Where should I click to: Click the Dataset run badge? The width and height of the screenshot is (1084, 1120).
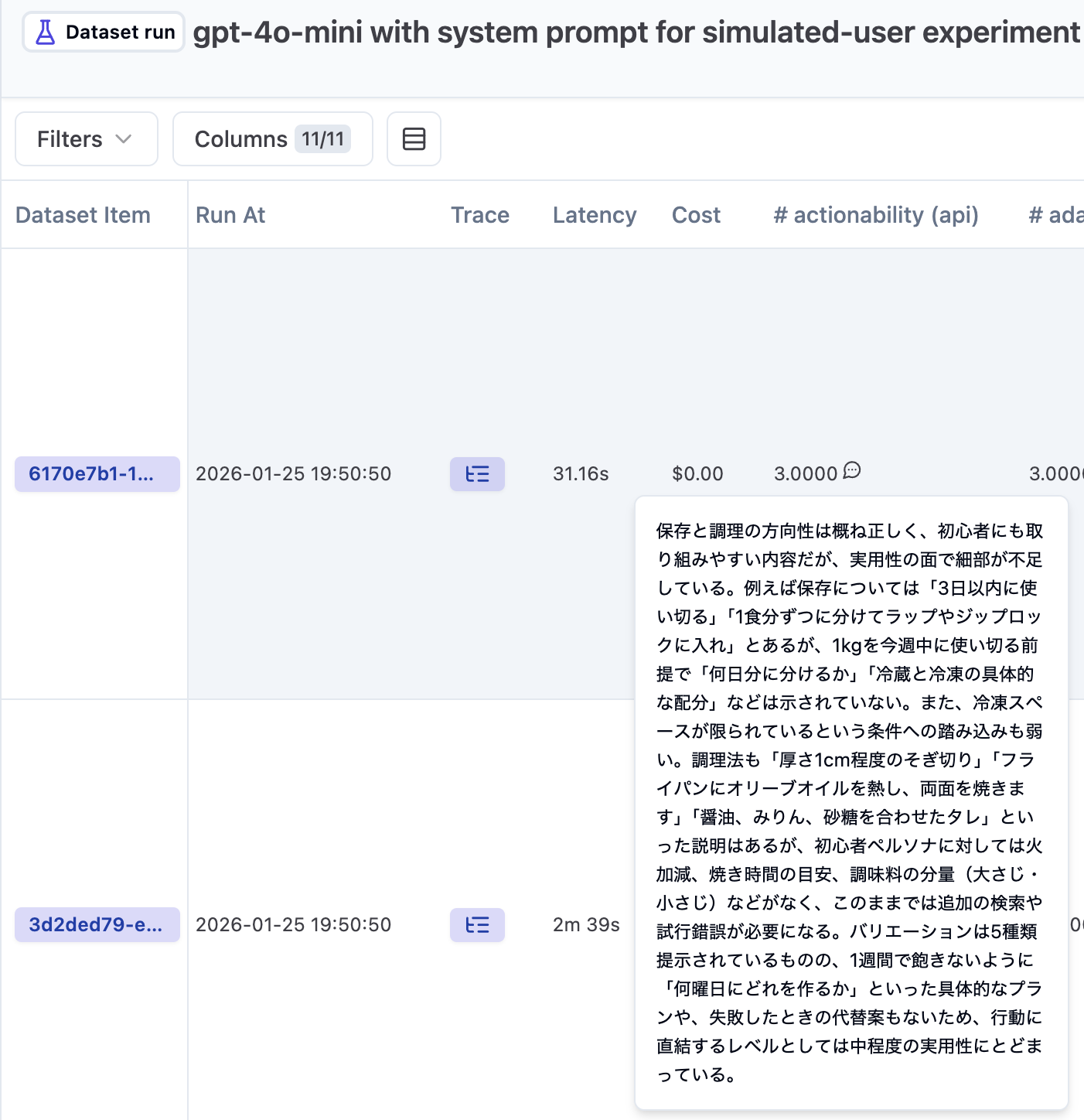tap(104, 32)
